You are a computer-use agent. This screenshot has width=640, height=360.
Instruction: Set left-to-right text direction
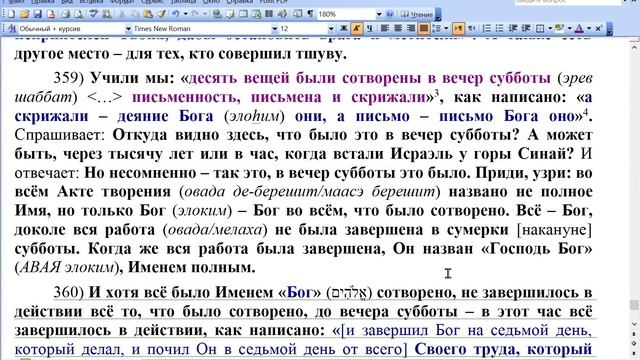point(458,28)
